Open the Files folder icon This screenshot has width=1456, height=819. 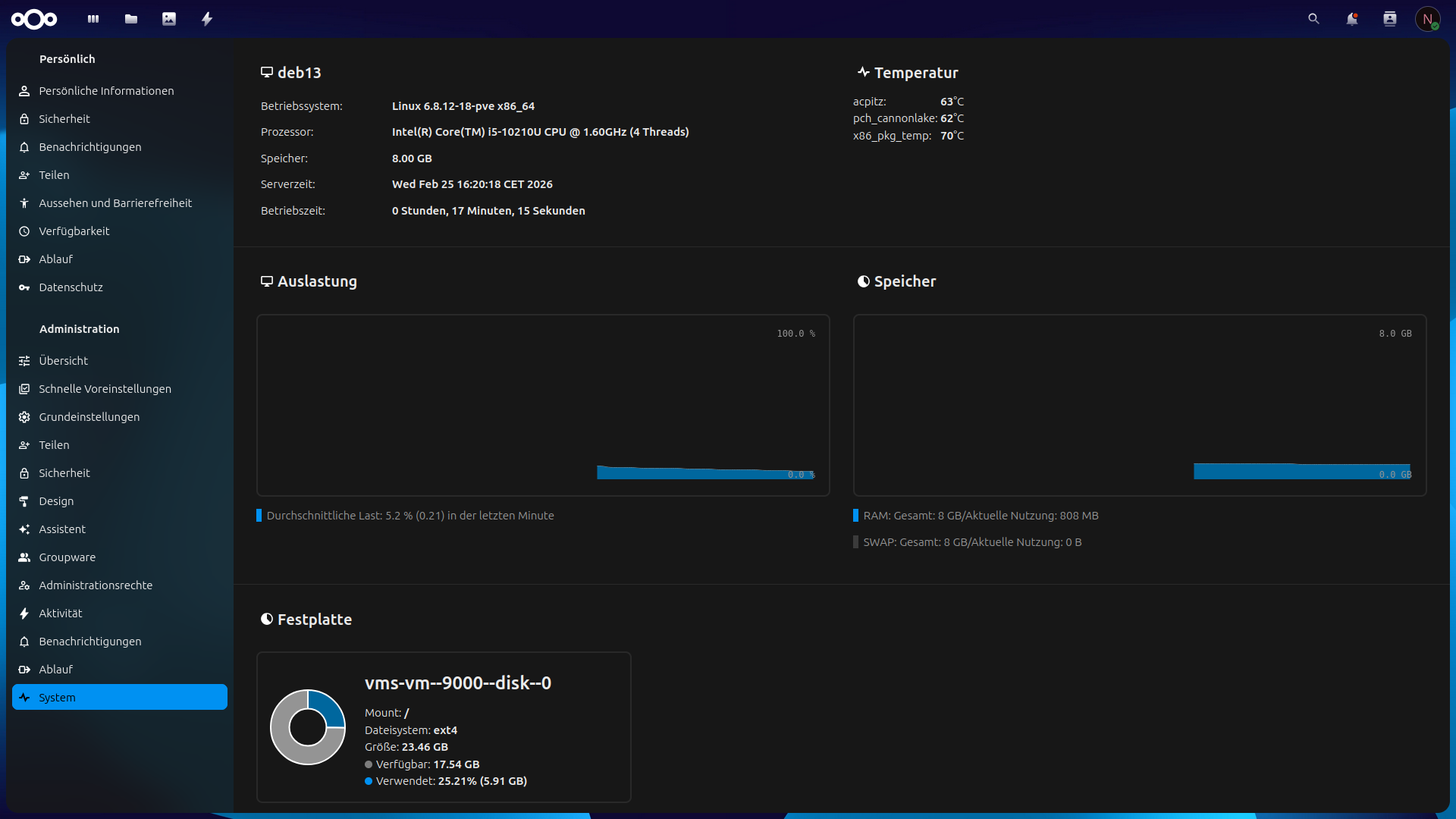click(131, 19)
